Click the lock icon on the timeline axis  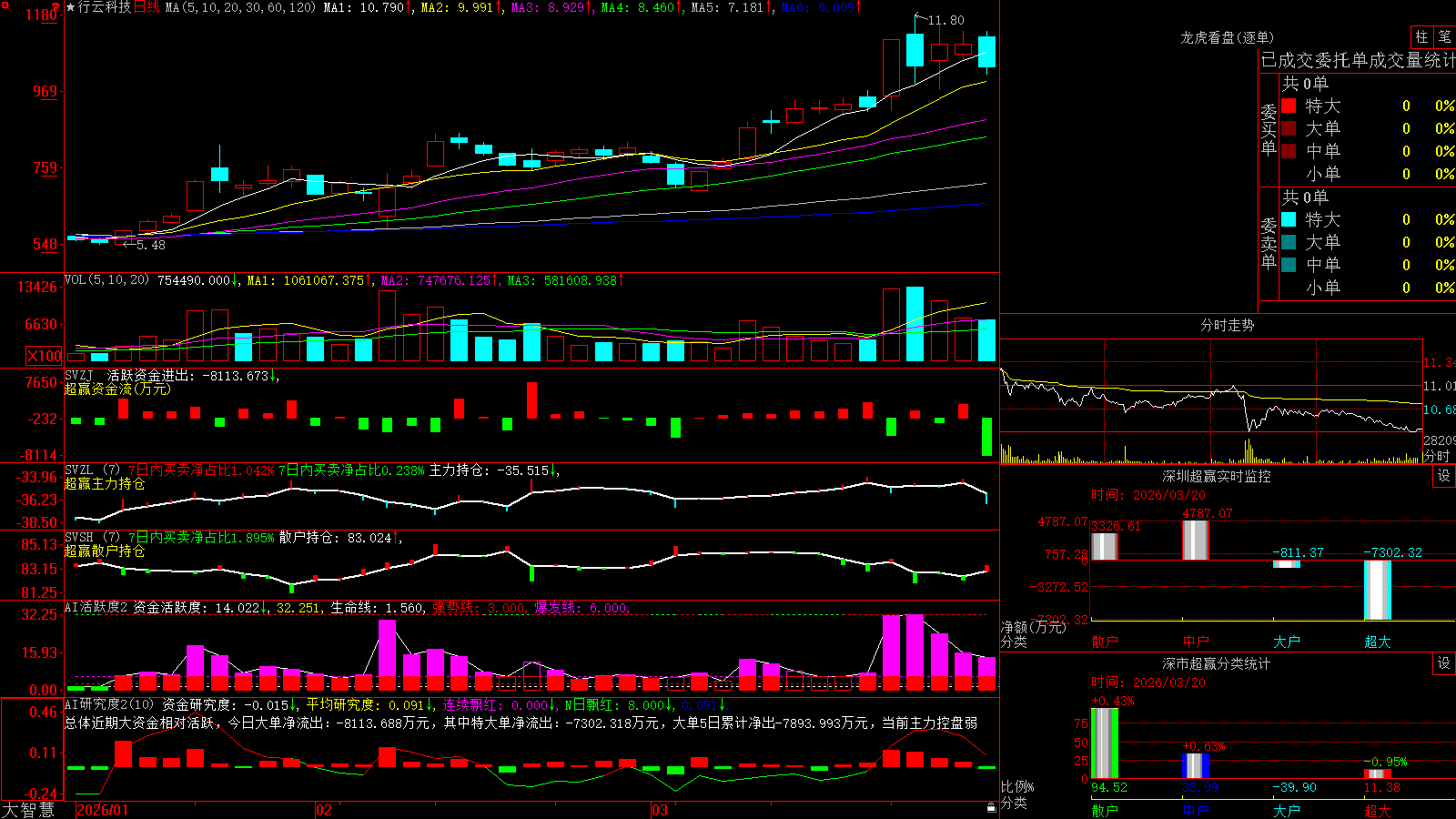991,808
